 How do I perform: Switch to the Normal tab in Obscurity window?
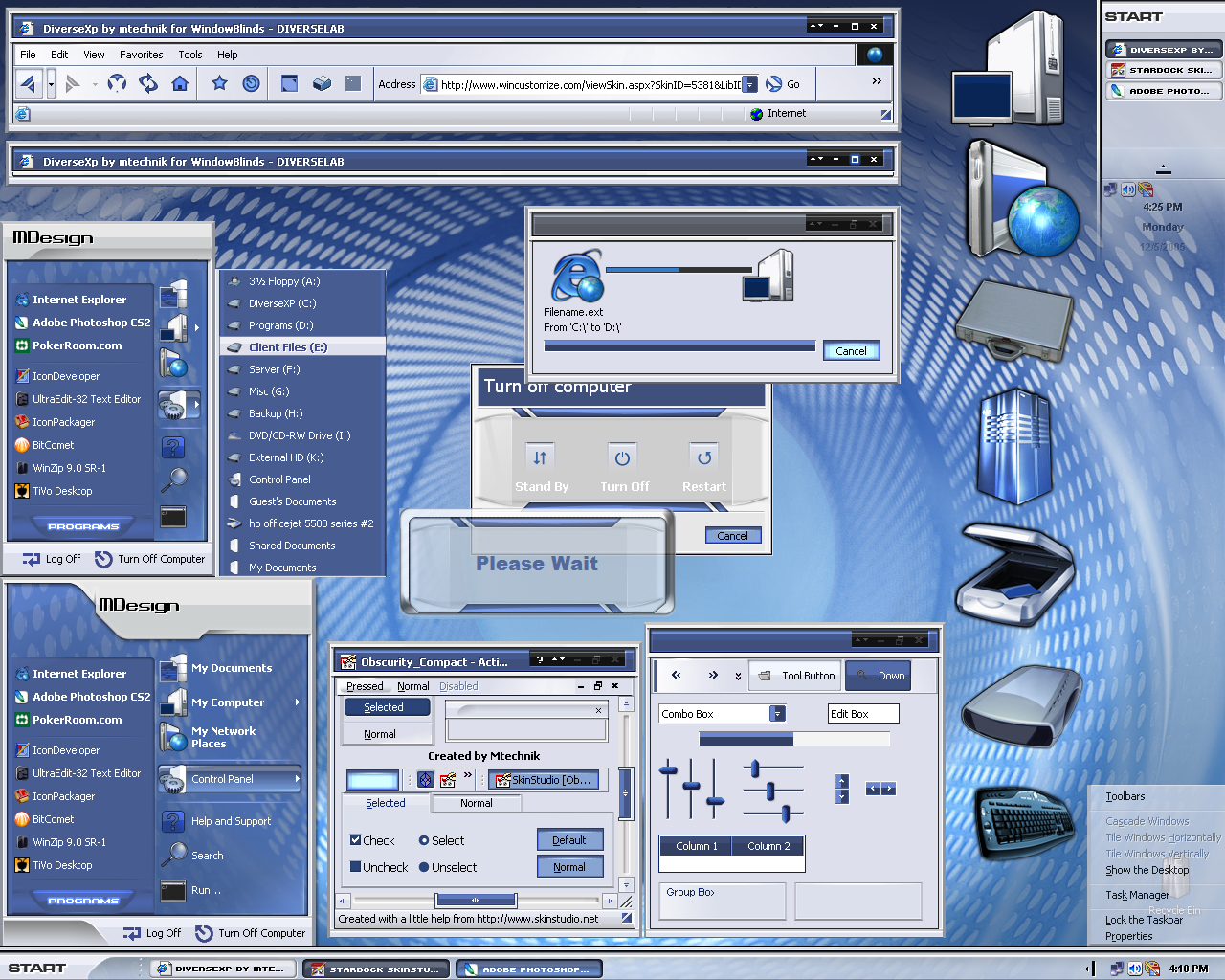tap(477, 803)
